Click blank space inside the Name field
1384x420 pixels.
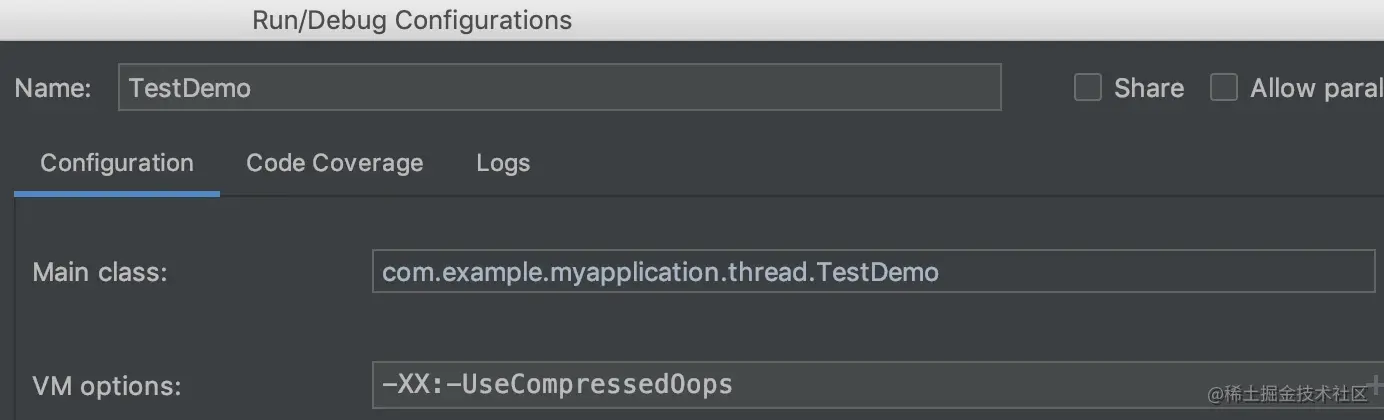[x=650, y=88]
